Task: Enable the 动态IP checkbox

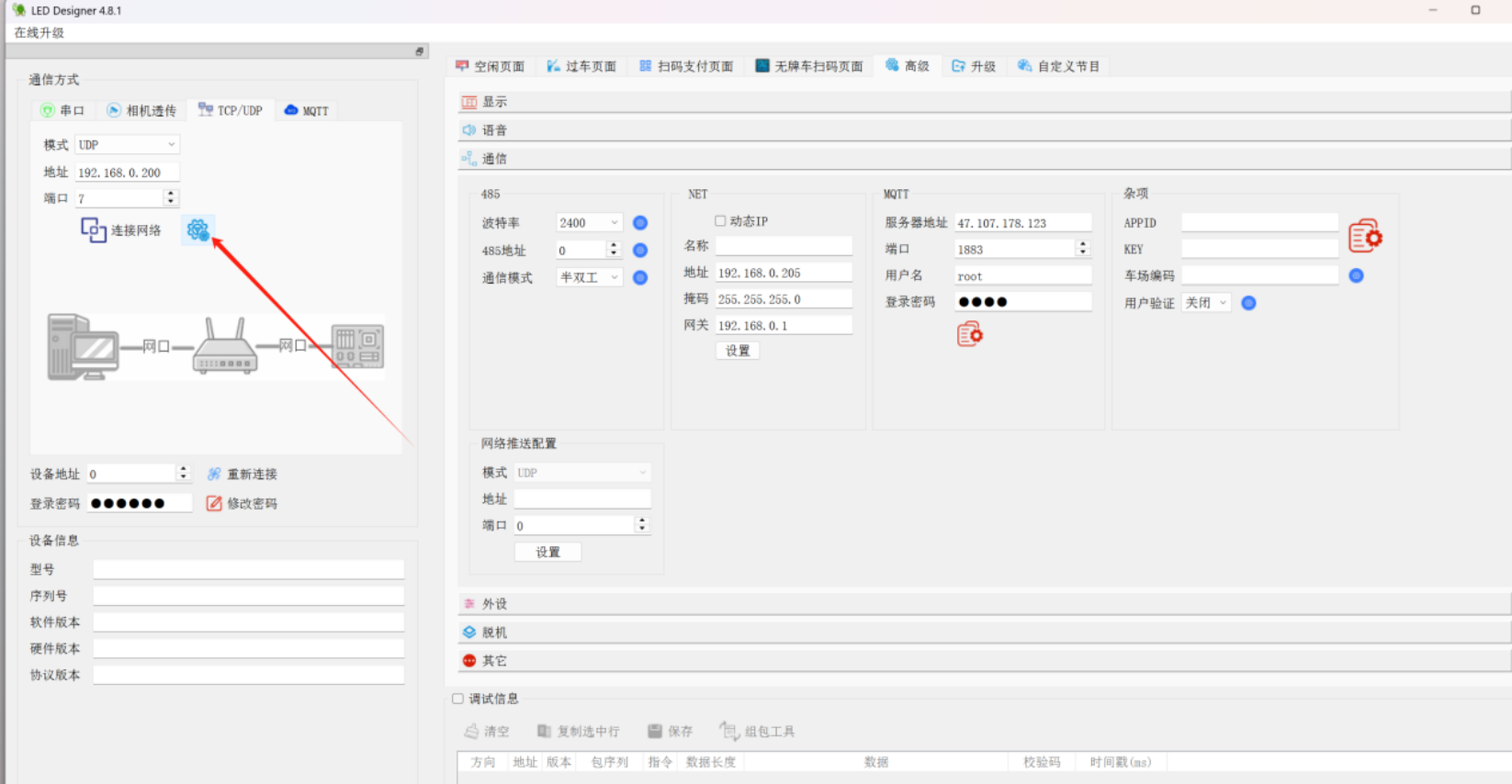Action: [720, 221]
